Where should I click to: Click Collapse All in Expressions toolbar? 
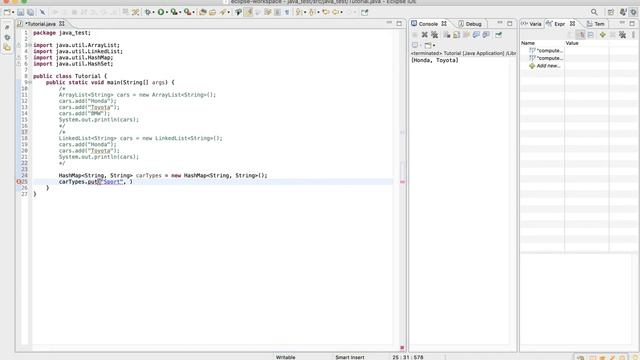pos(591,35)
